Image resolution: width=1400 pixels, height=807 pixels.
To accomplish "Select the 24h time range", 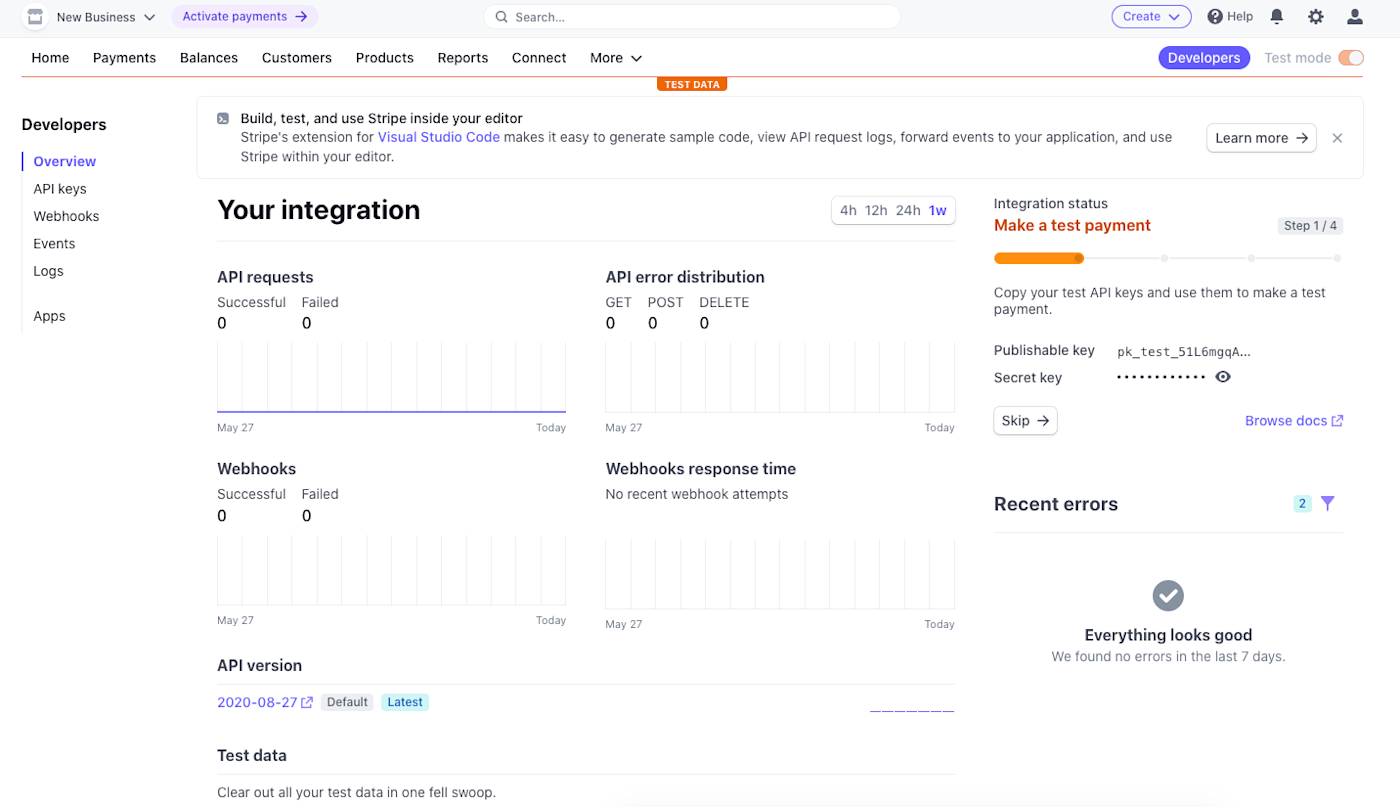I will coord(908,210).
